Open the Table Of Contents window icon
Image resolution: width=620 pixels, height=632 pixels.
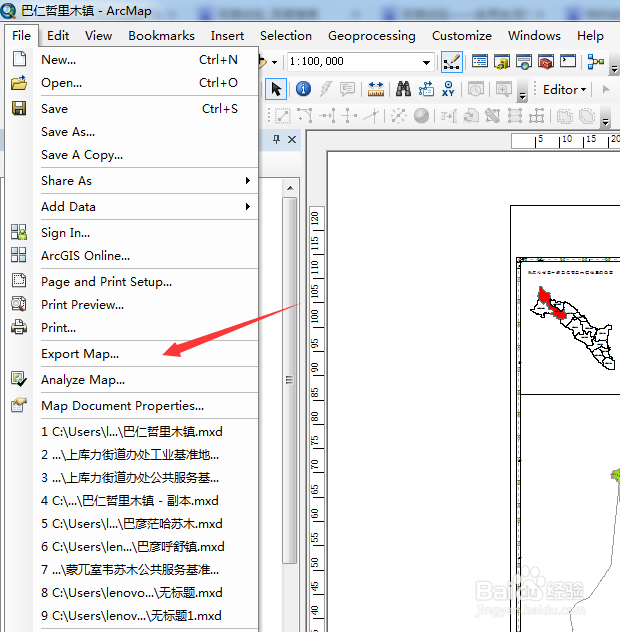coord(480,62)
